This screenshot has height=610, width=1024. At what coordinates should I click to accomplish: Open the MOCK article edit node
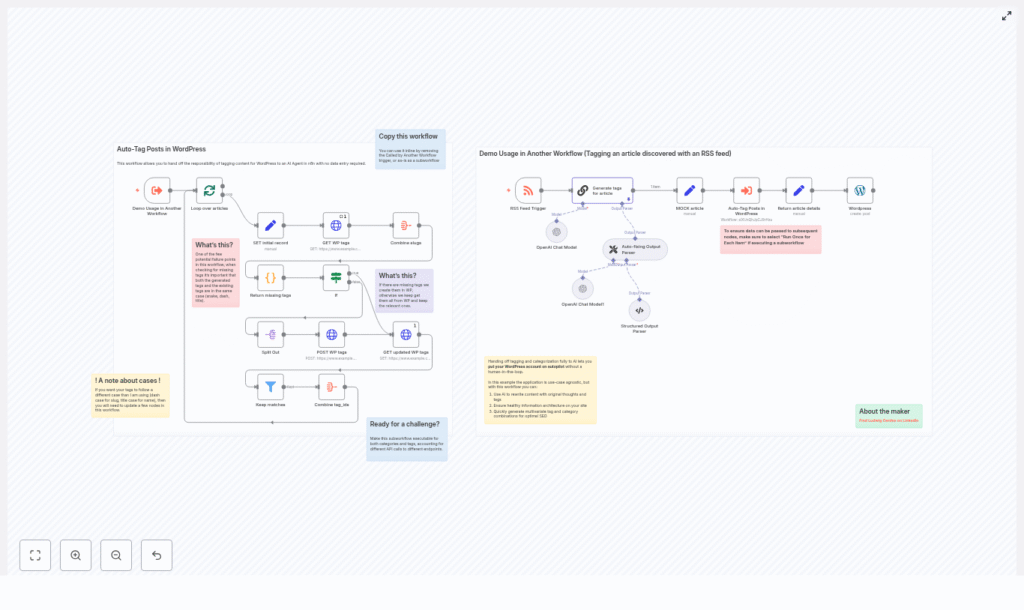point(689,190)
